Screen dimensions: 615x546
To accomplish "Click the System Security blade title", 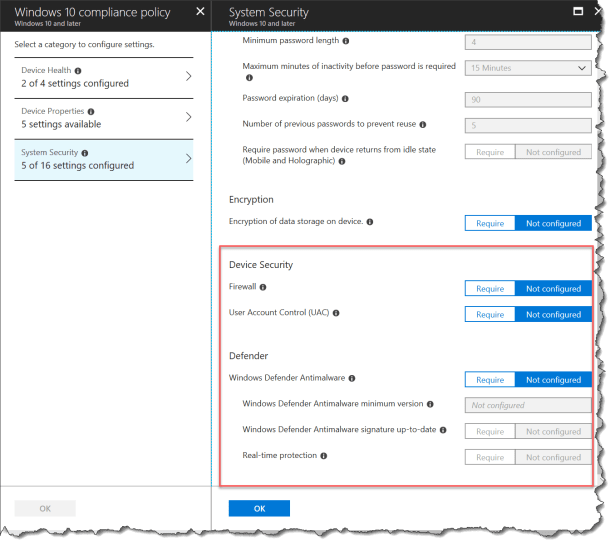I will coord(269,12).
